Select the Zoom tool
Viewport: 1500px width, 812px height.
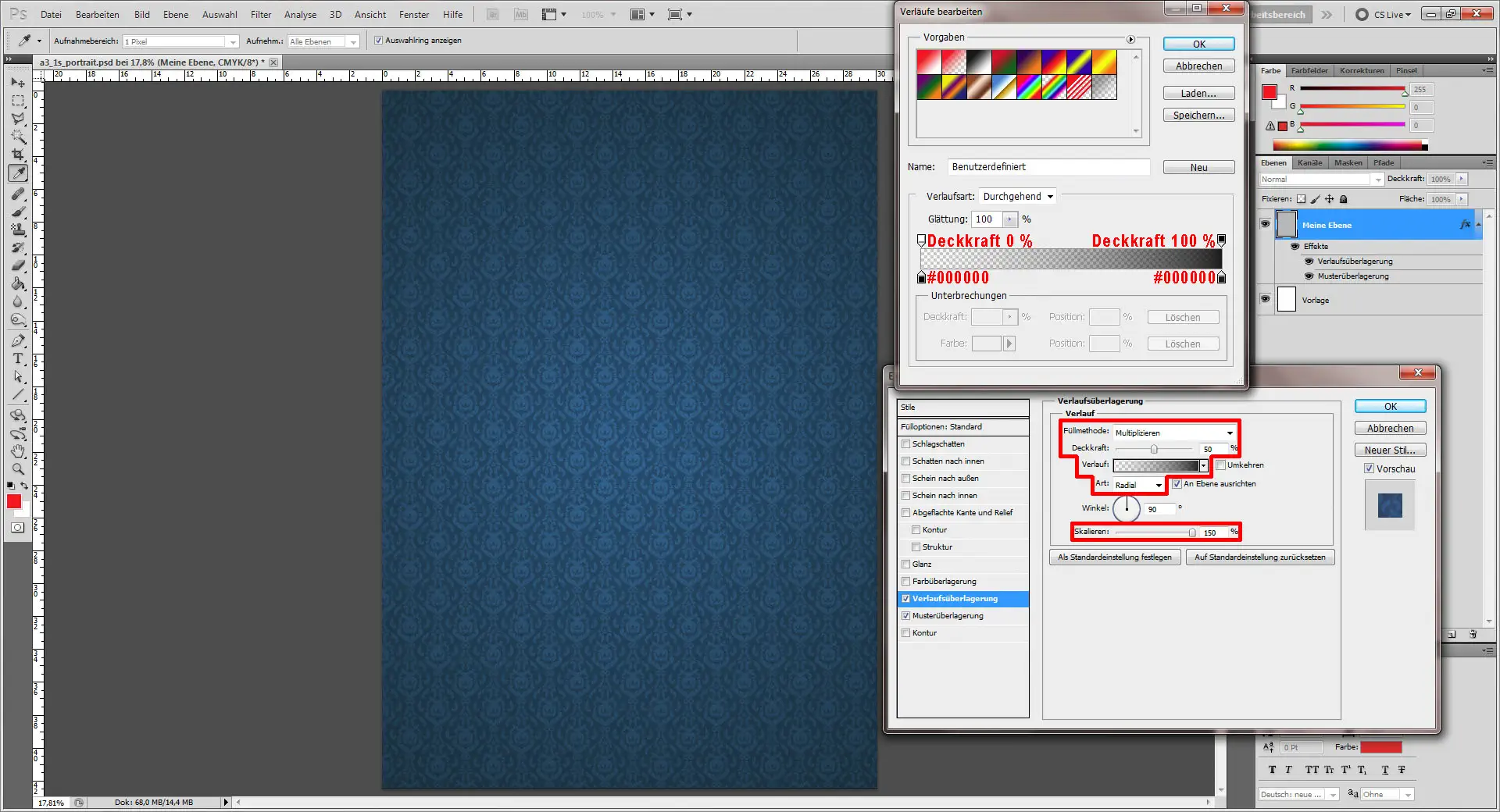pos(17,469)
